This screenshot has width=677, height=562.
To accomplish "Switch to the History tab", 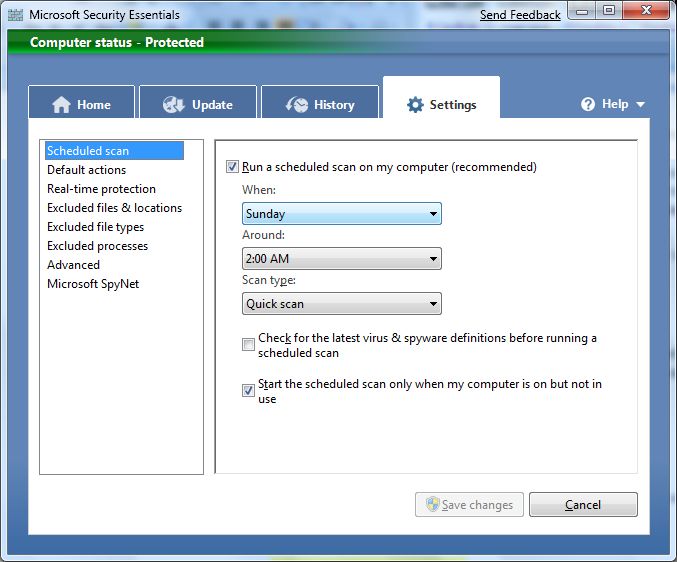I will click(320, 102).
